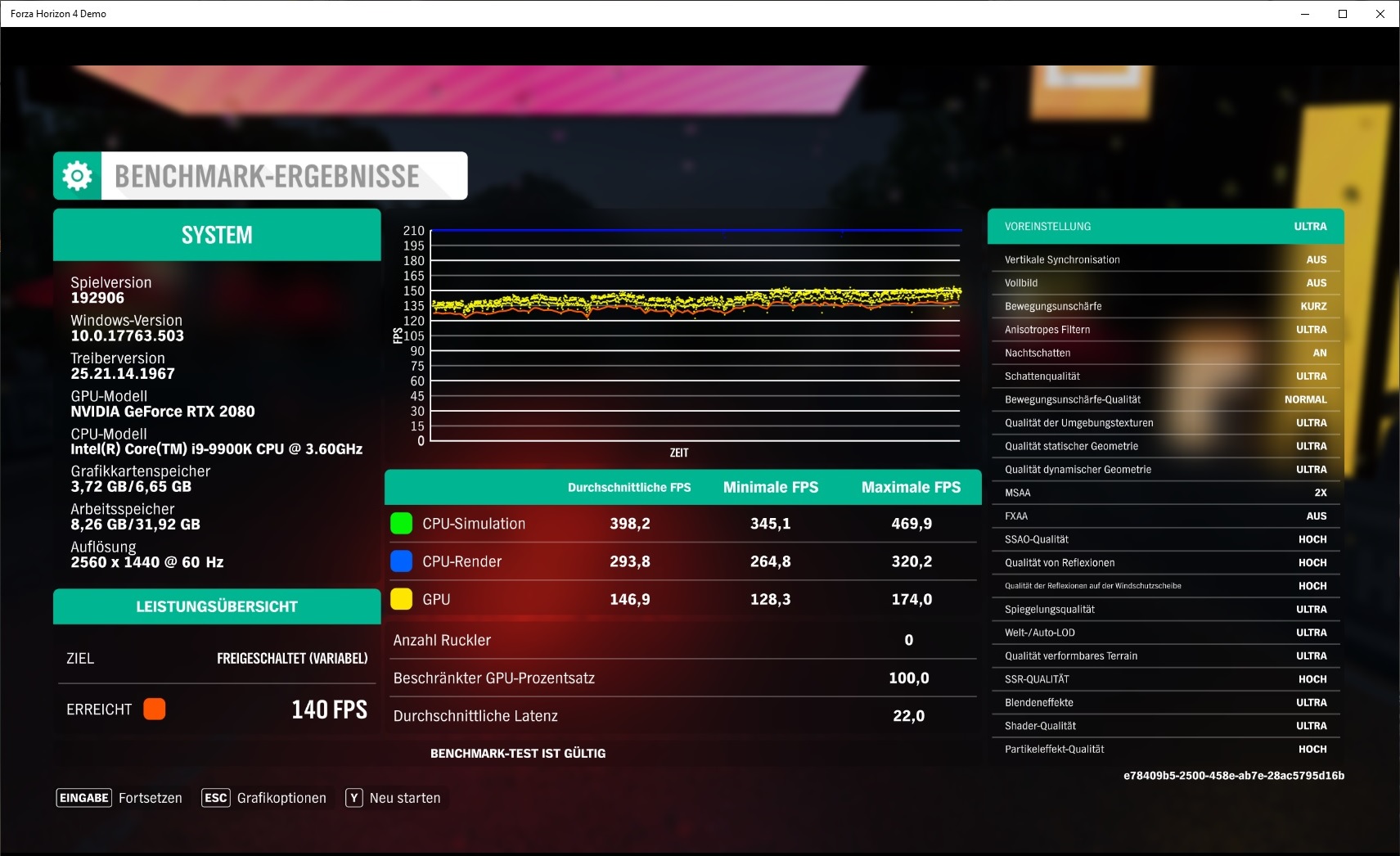Click the BENCHMARK-TEST IST GÜLTIG message
Viewport: 1400px width, 856px height.
click(x=518, y=754)
